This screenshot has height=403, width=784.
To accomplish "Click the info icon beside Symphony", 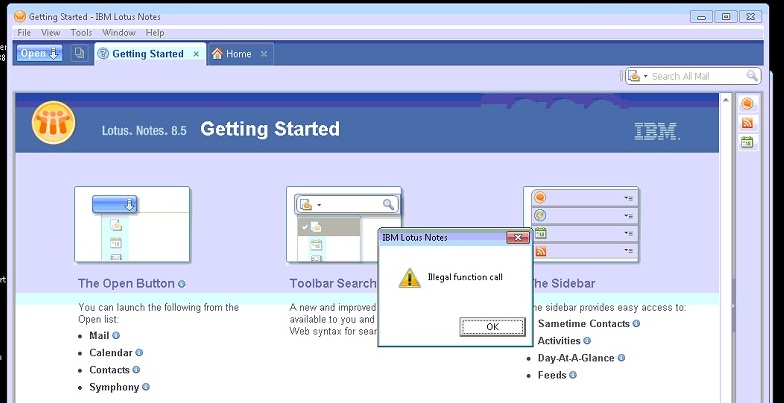I will click(x=146, y=387).
